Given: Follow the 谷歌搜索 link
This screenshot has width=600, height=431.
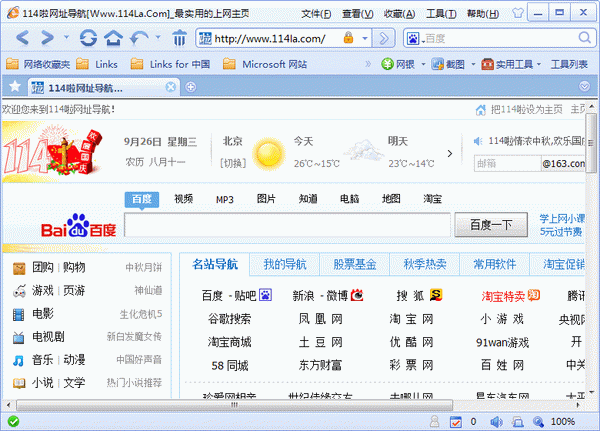Looking at the screenshot, I should [230, 319].
